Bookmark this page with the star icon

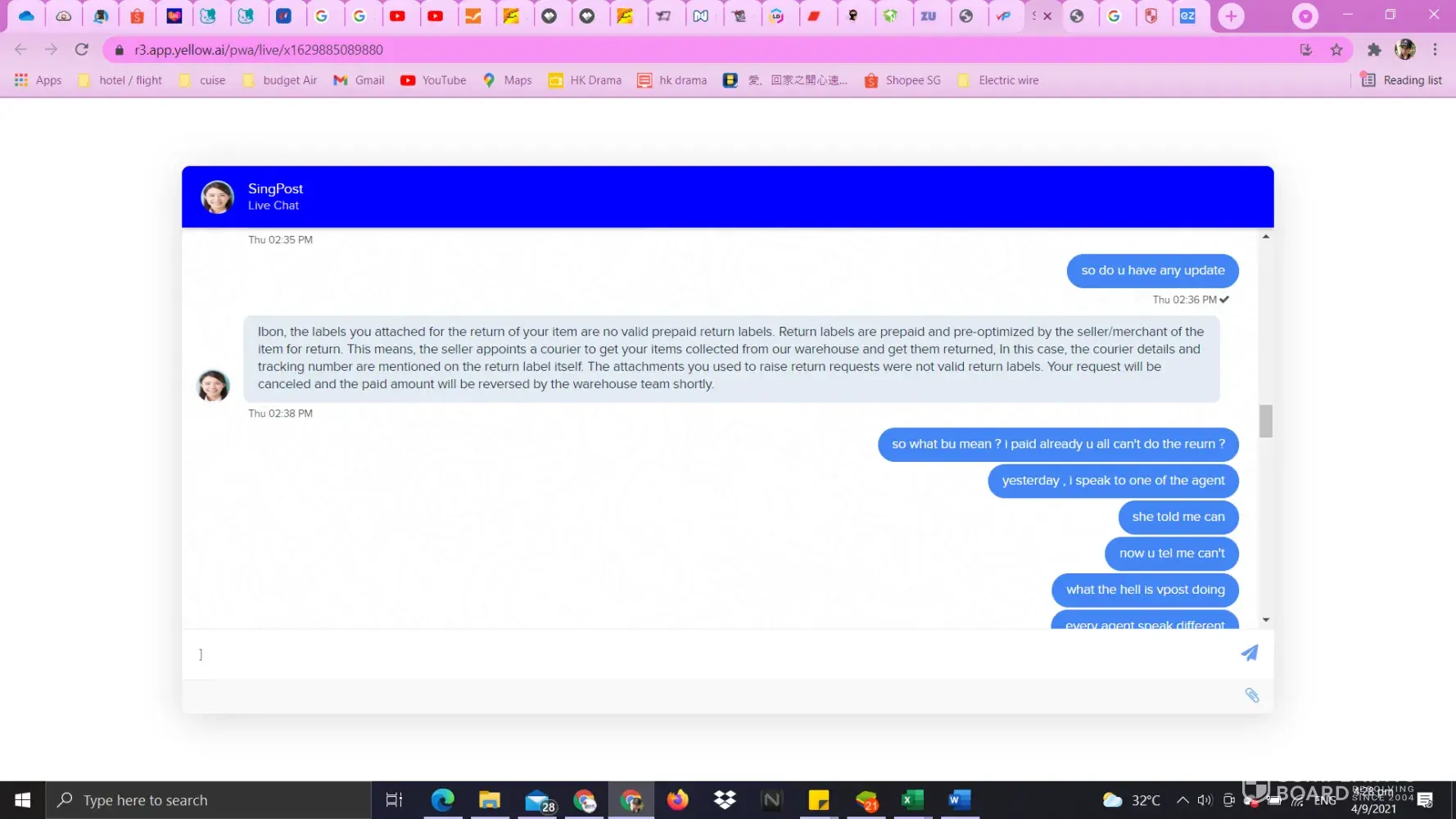click(1336, 50)
